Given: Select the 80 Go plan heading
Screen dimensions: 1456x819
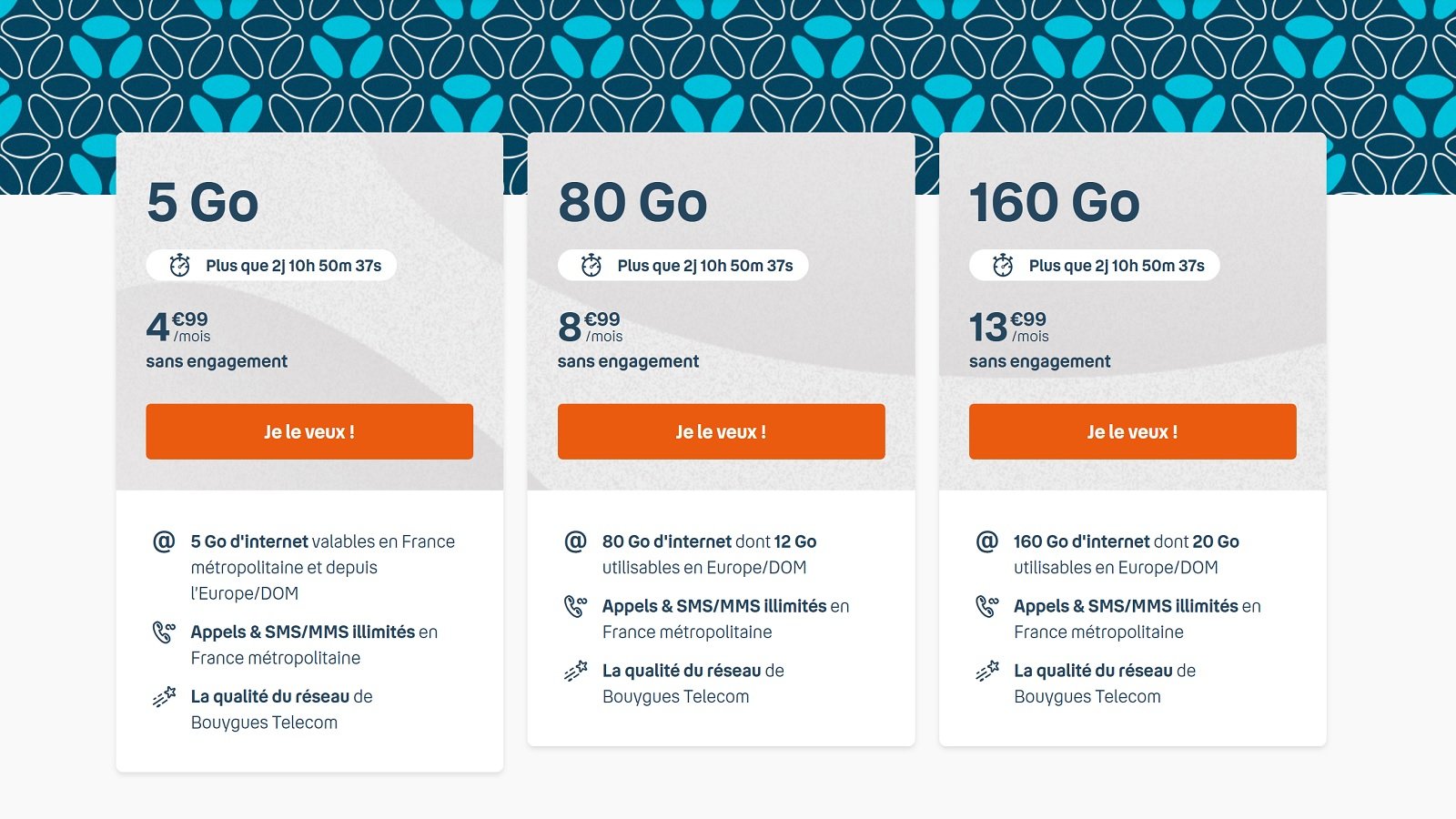Looking at the screenshot, I should point(632,203).
